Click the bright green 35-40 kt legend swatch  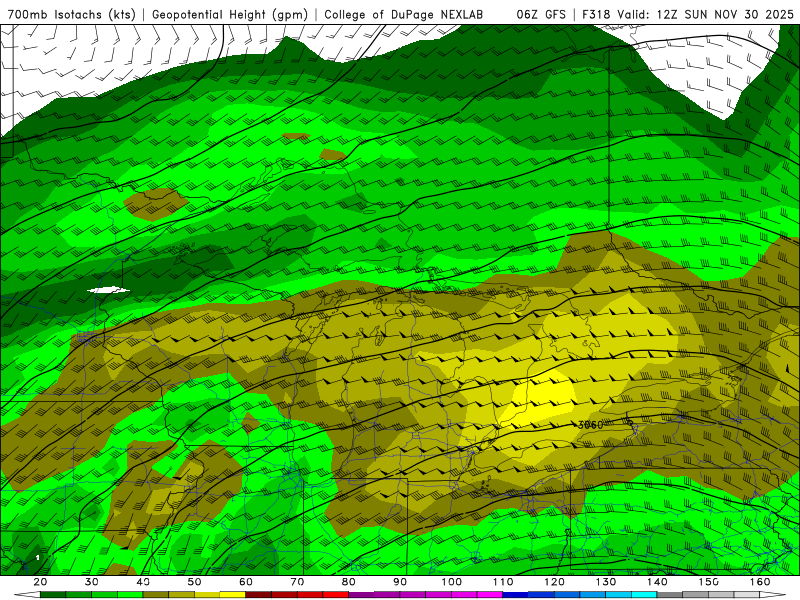point(130,595)
